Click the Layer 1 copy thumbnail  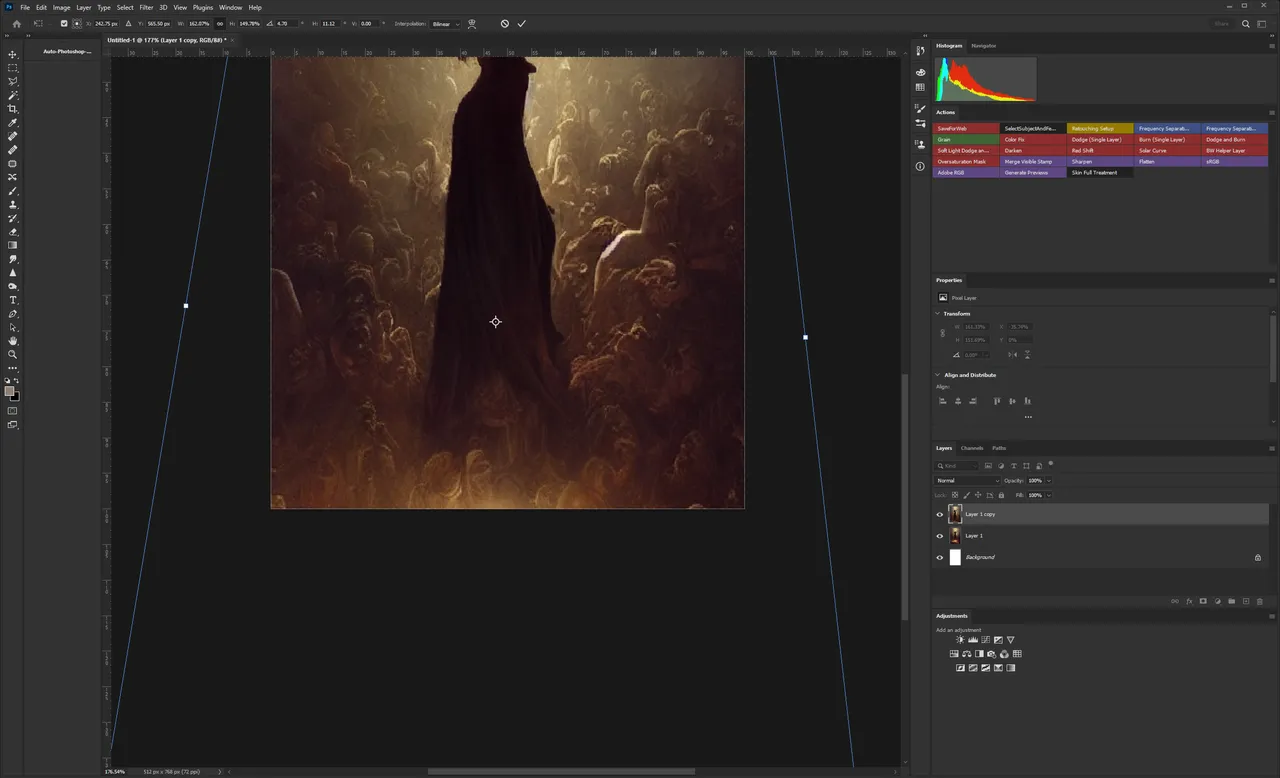pyautogui.click(x=955, y=514)
